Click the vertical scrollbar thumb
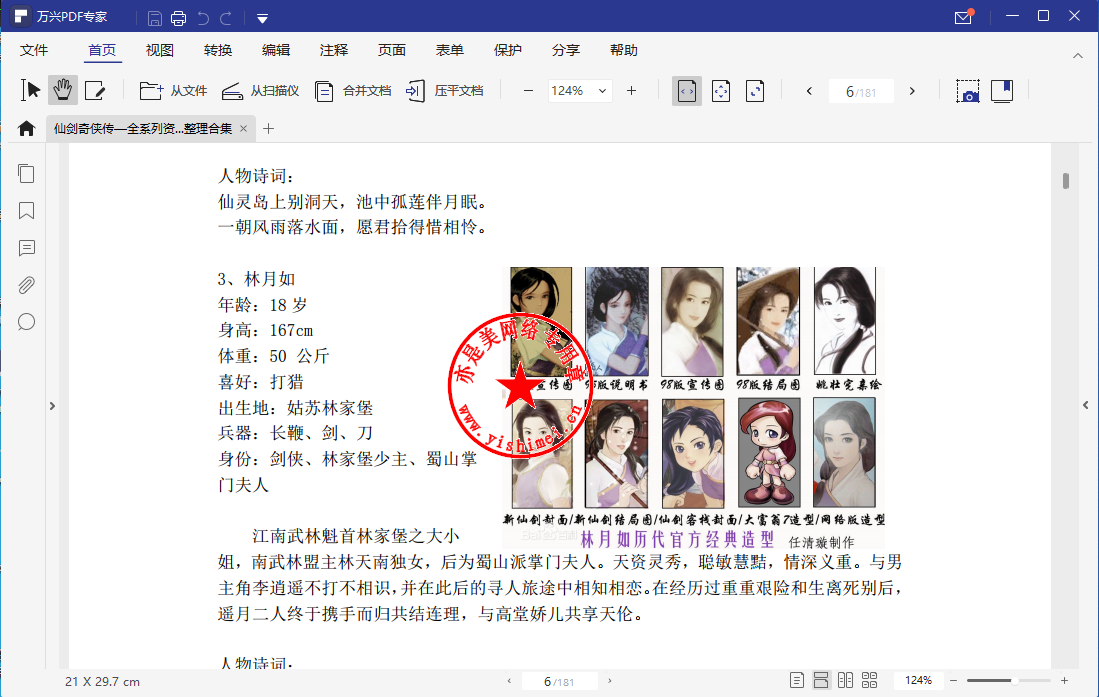Image resolution: width=1099 pixels, height=697 pixels. point(1066,181)
